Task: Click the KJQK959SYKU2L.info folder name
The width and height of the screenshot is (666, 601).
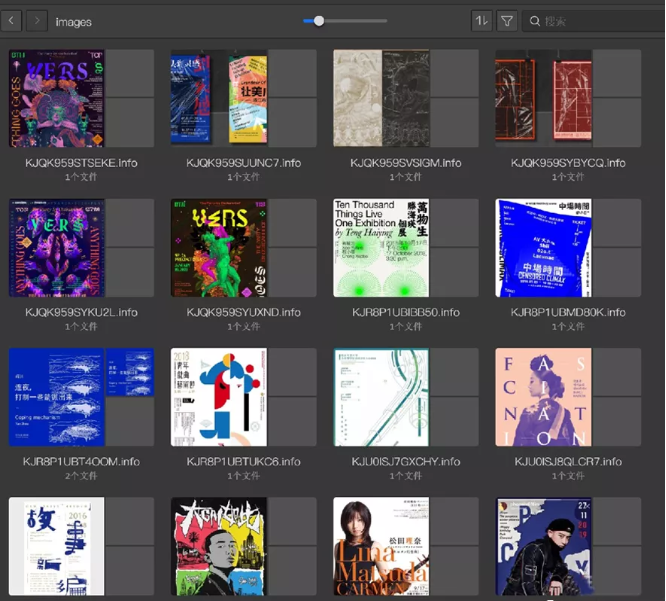Action: (81, 313)
